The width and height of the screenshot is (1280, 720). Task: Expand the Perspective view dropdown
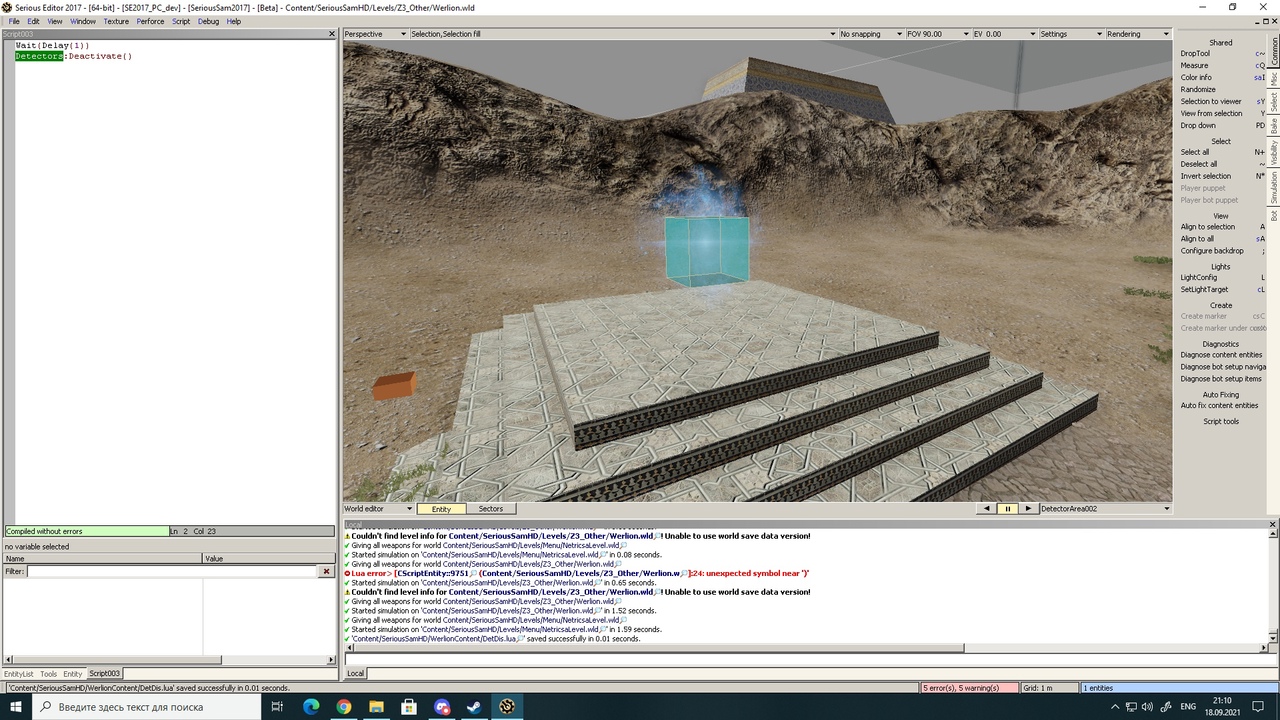[375, 34]
